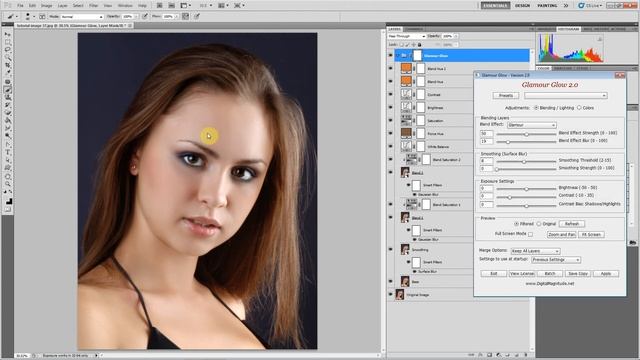Click the Force Hue brown fill thumbnail
Viewport: 640px width, 360px height.
(406, 133)
